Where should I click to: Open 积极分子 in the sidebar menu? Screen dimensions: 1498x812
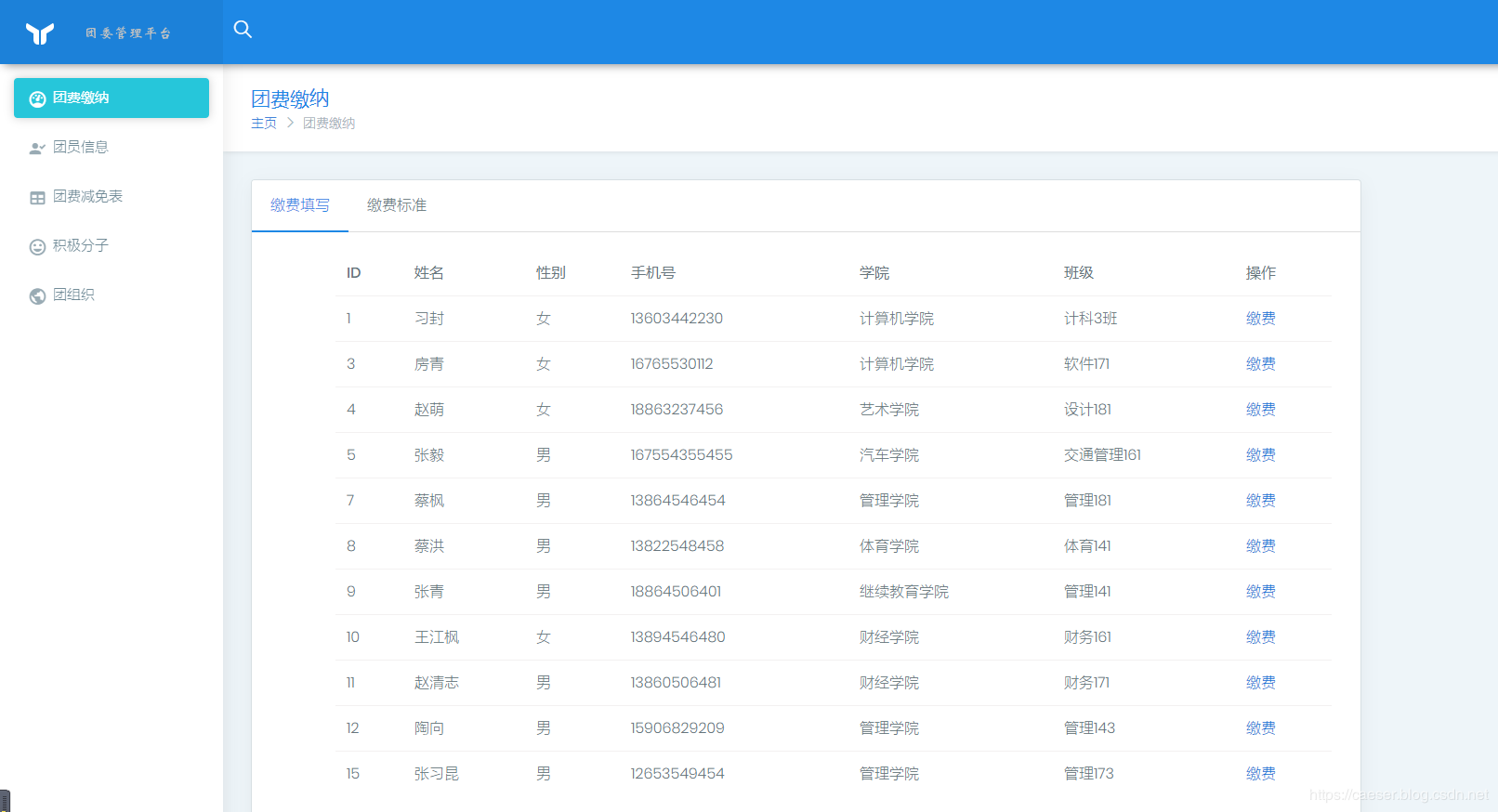click(112, 245)
